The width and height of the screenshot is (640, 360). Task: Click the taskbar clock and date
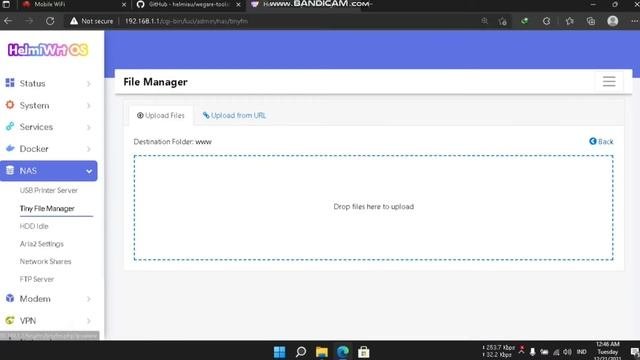point(607,351)
